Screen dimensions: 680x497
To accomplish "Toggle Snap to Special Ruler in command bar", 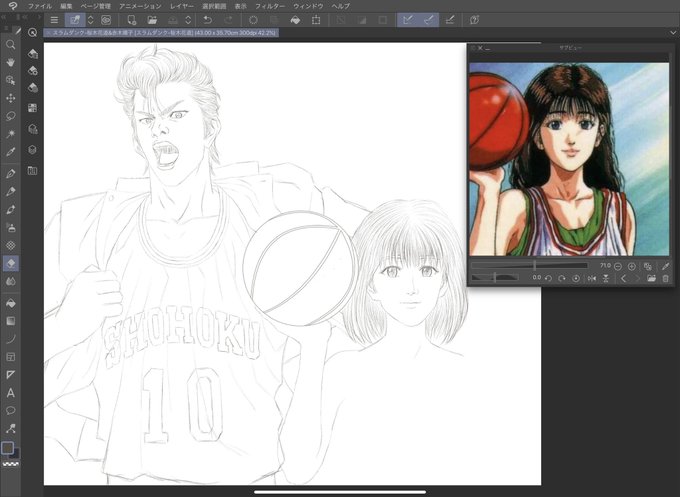I will pyautogui.click(x=428, y=20).
